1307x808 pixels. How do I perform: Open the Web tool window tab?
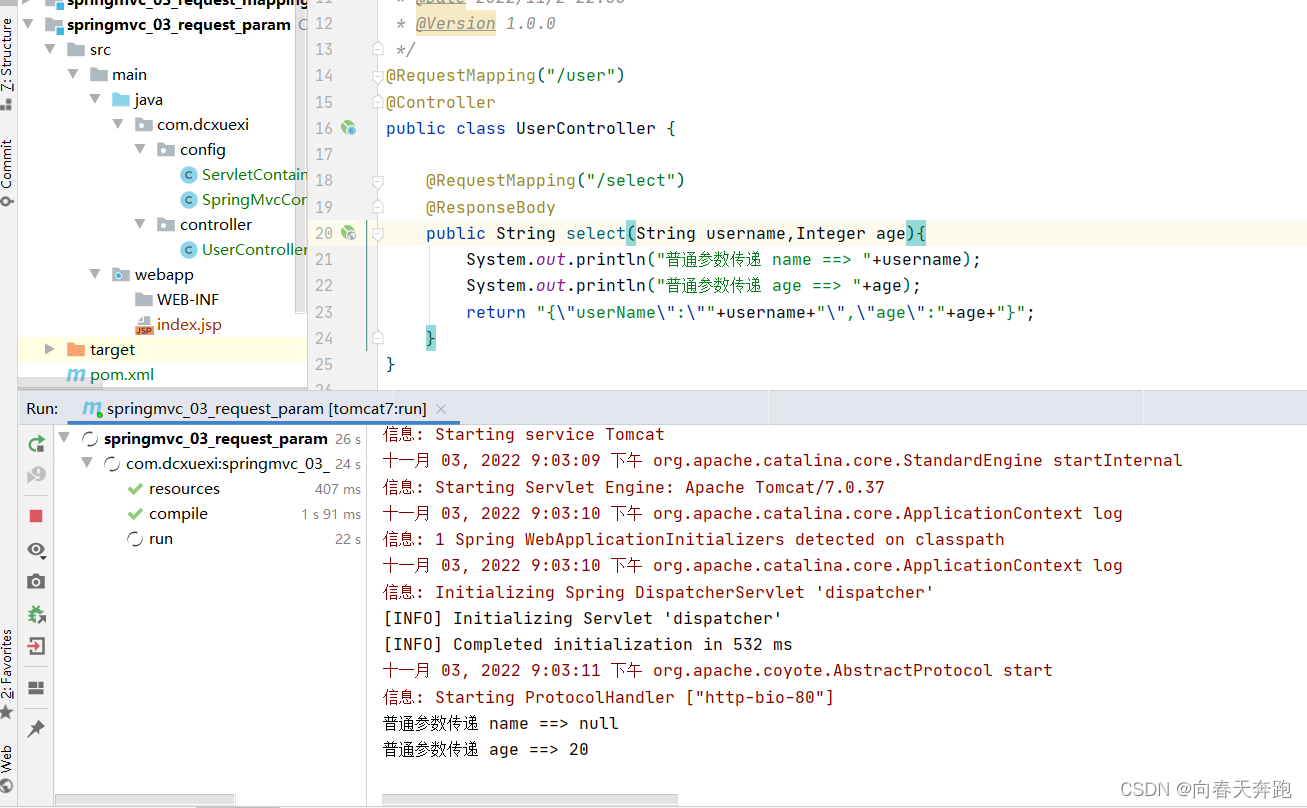point(8,759)
